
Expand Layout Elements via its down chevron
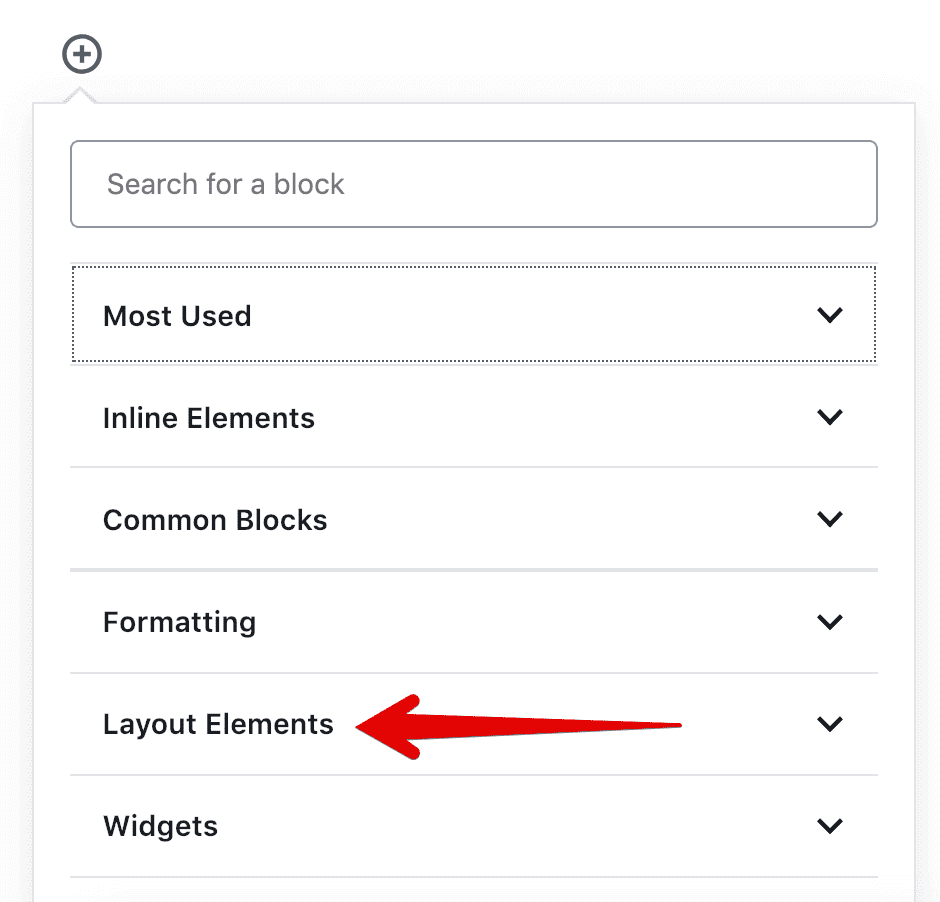click(830, 723)
